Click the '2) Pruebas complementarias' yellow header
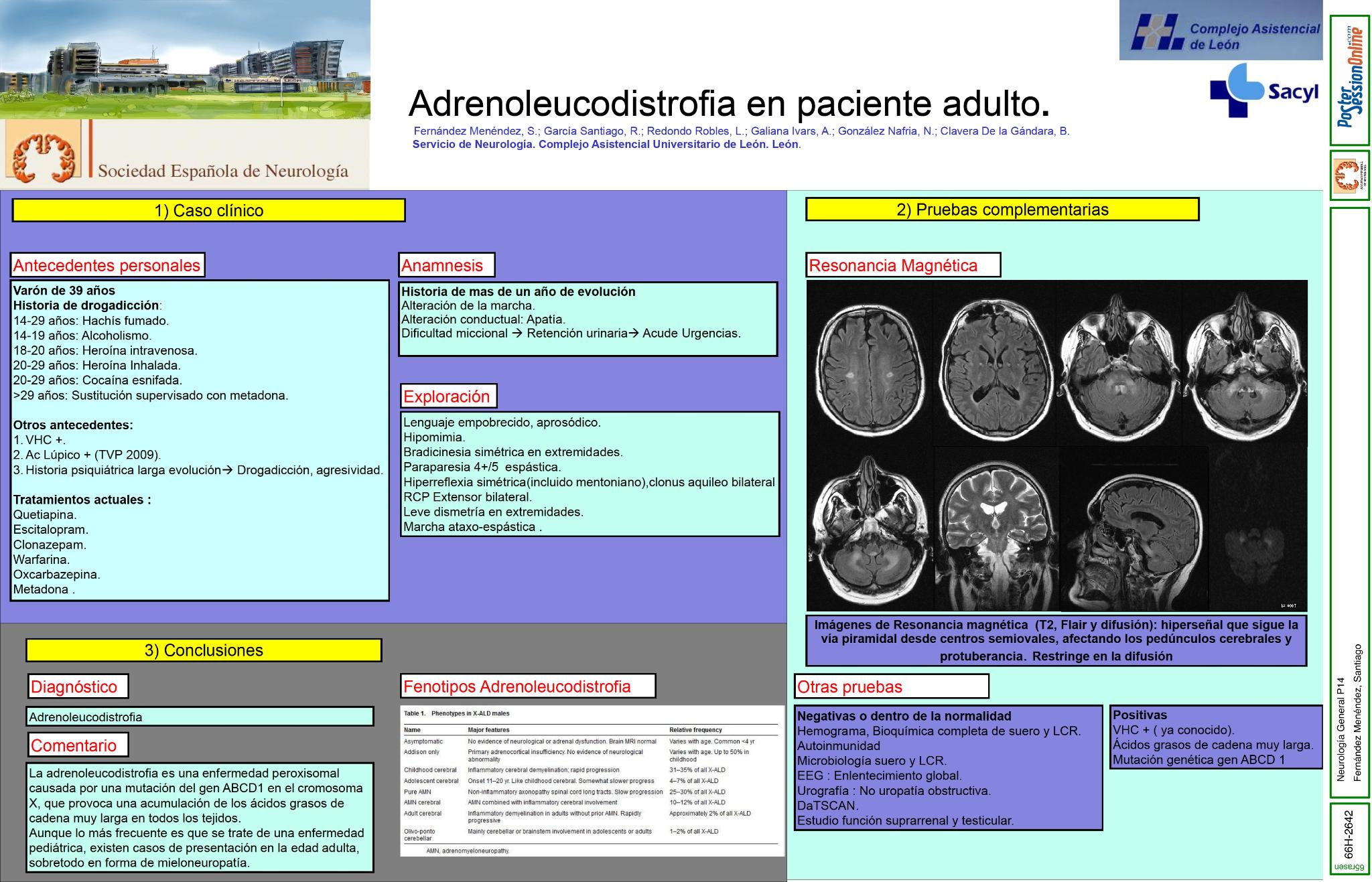Image resolution: width=1372 pixels, height=882 pixels. click(1002, 210)
